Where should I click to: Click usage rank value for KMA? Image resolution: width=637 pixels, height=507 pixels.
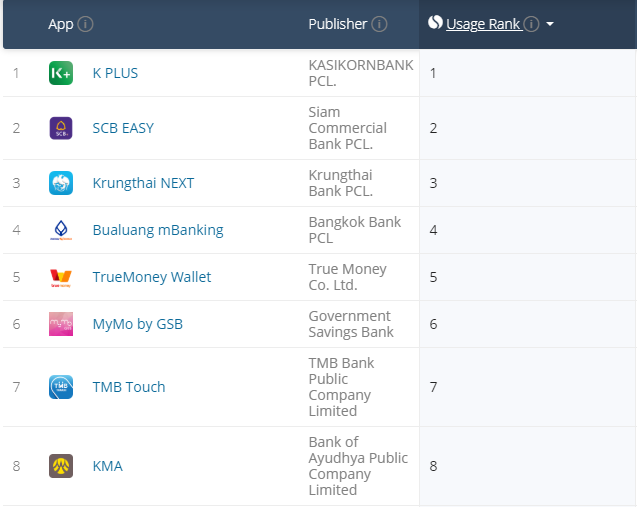pos(433,466)
